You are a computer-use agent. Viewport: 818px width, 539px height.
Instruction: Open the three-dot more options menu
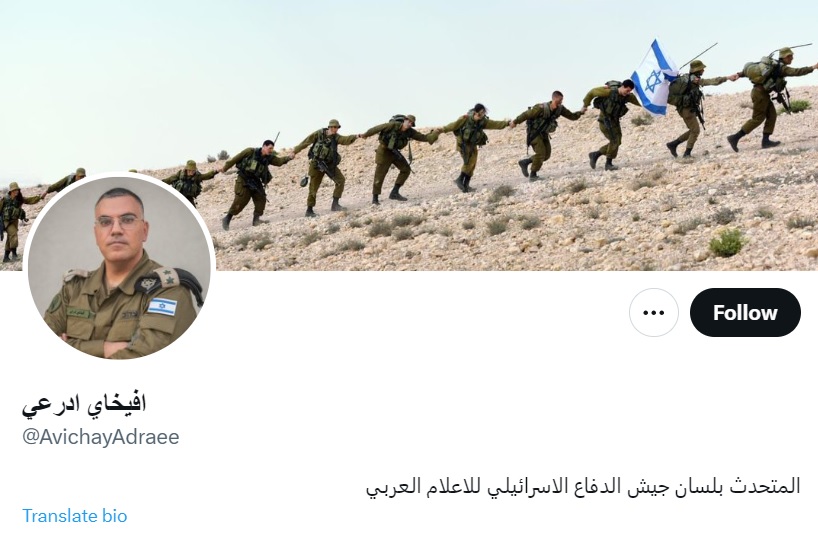pyautogui.click(x=654, y=313)
